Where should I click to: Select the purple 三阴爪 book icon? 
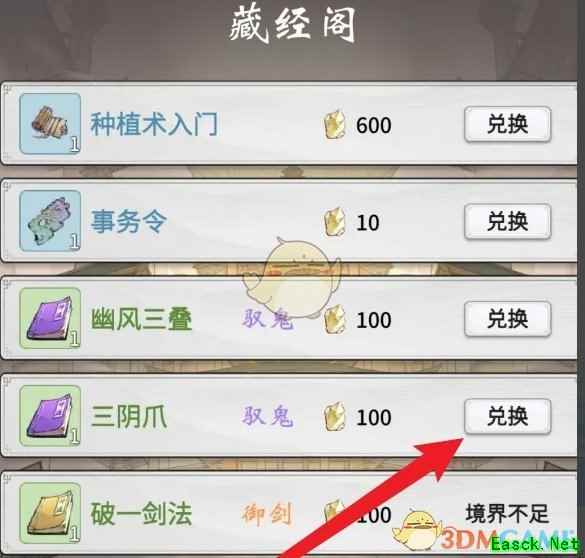(x=50, y=416)
